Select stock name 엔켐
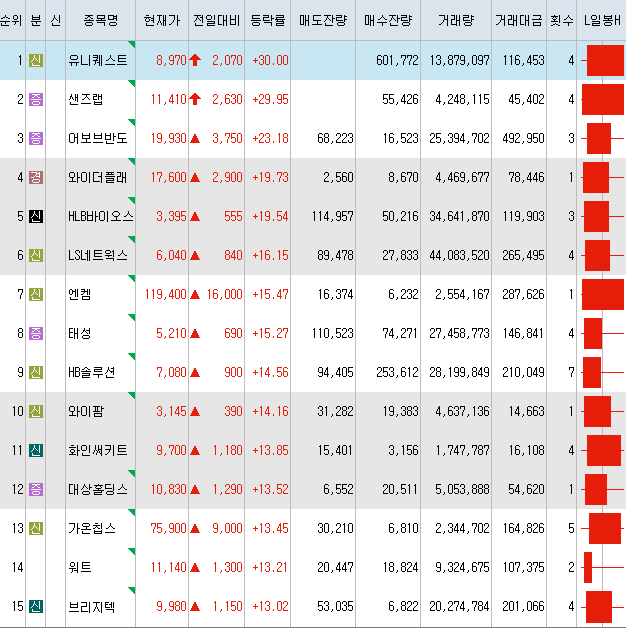The image size is (626, 630). point(80,295)
